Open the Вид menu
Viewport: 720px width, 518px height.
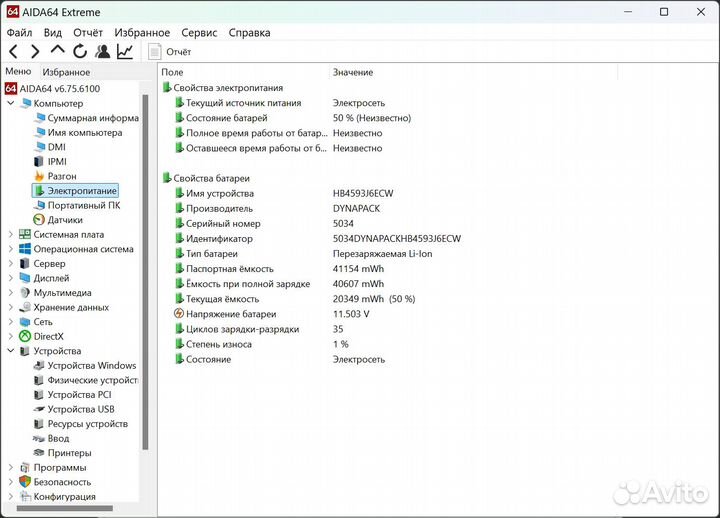click(x=53, y=33)
